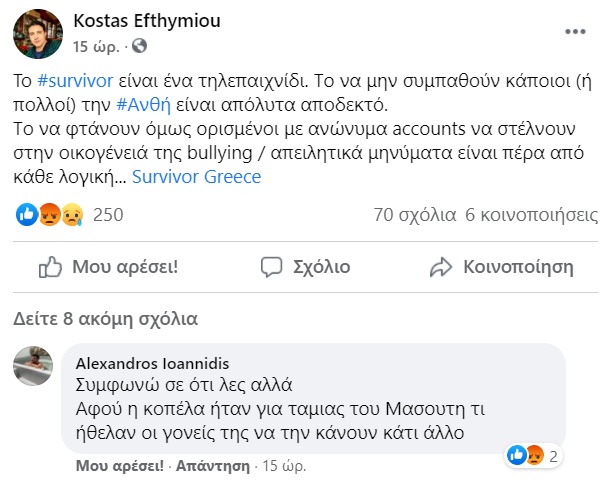612x482 pixels.
Task: Click the angry face reaction icon
Action: (x=49, y=214)
